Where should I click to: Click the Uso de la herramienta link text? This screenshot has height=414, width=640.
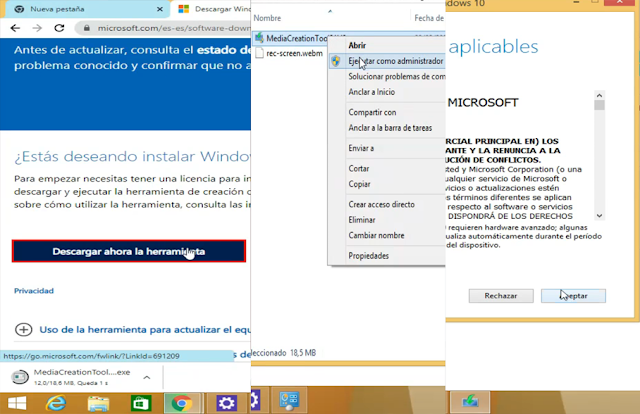click(x=145, y=329)
